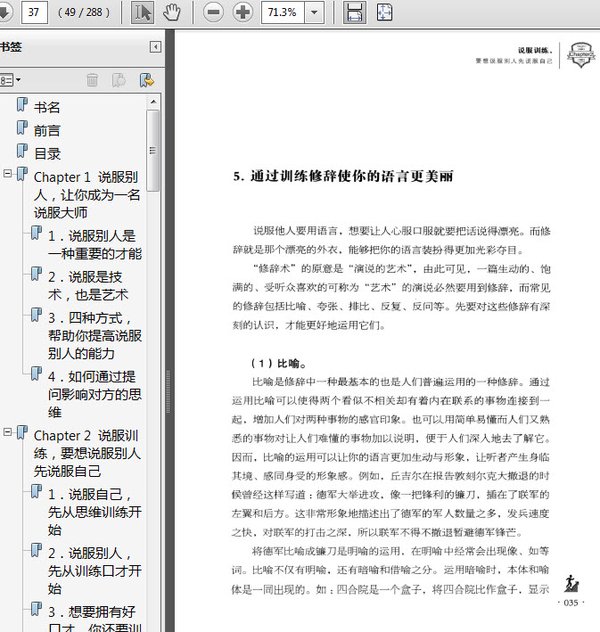600x632 pixels.
Task: Click the page number 035 in footer
Action: 571,603
